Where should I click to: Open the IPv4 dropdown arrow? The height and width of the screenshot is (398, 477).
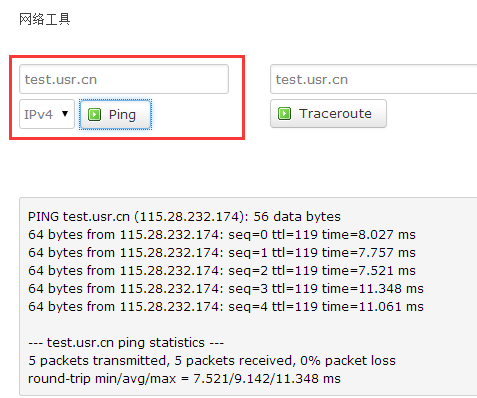(65, 114)
